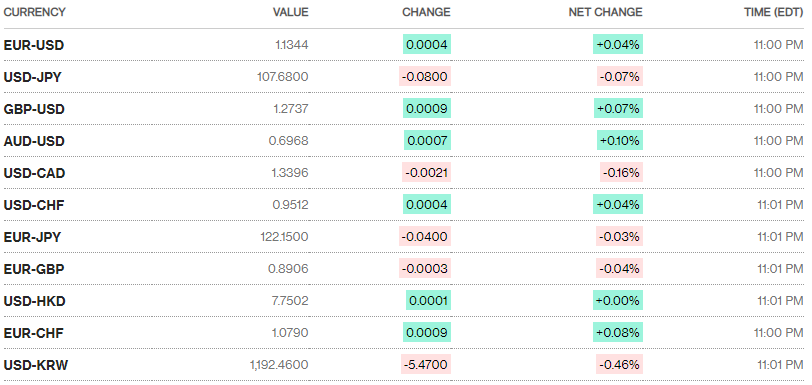This screenshot has height=385, width=812.
Task: Click the -0.0800 change for USD-JPY
Action: (x=425, y=77)
